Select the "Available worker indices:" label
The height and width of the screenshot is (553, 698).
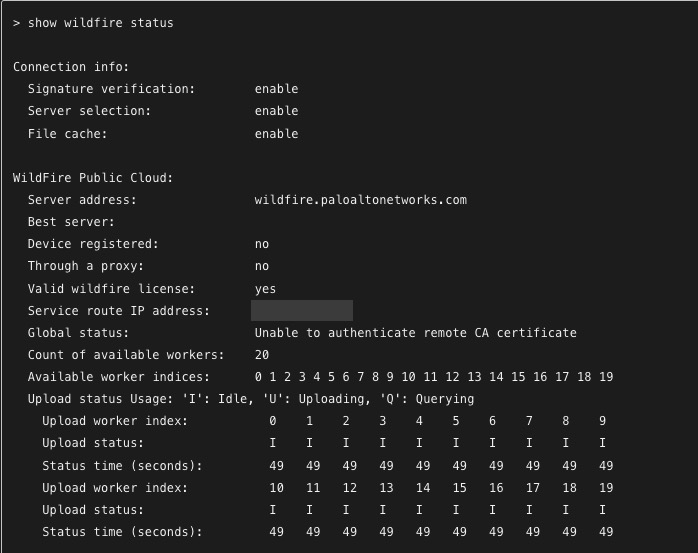point(119,377)
